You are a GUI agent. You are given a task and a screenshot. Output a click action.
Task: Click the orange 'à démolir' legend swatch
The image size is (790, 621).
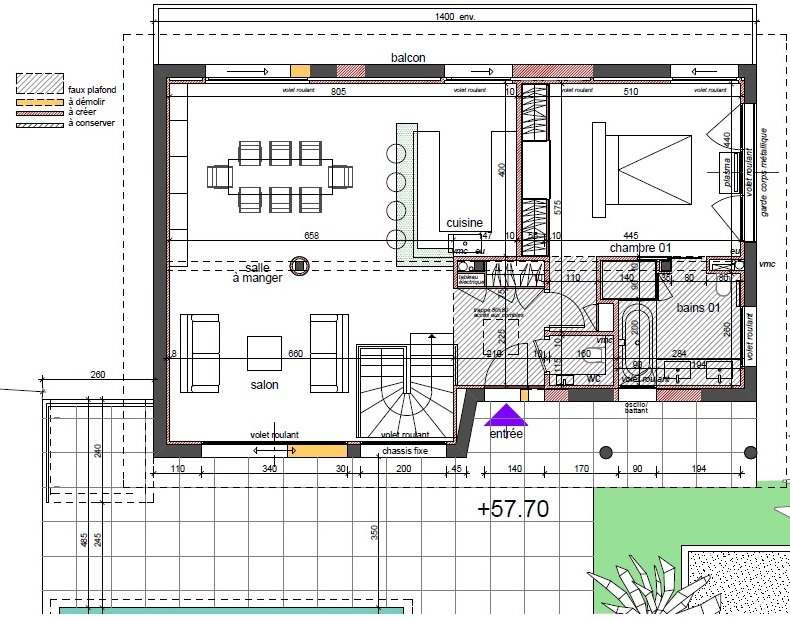(x=39, y=101)
